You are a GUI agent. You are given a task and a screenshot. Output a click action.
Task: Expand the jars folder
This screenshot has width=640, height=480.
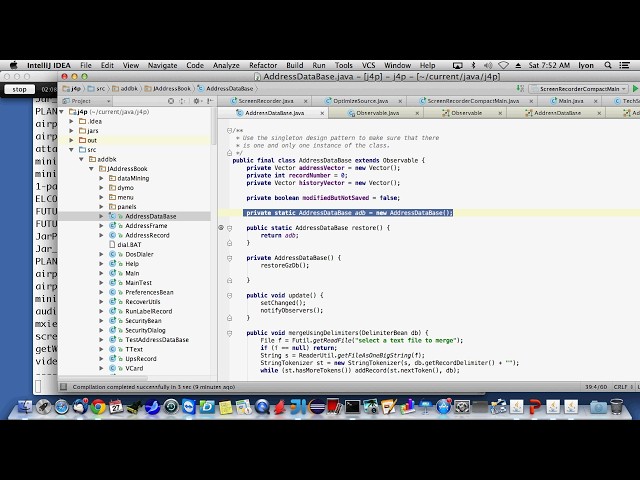tap(71, 131)
